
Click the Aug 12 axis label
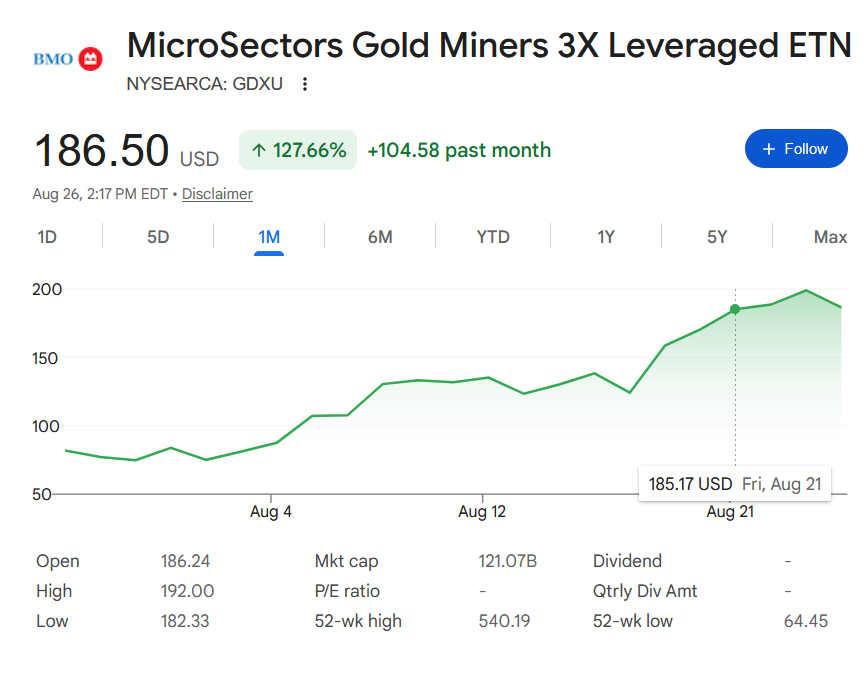[x=482, y=512]
